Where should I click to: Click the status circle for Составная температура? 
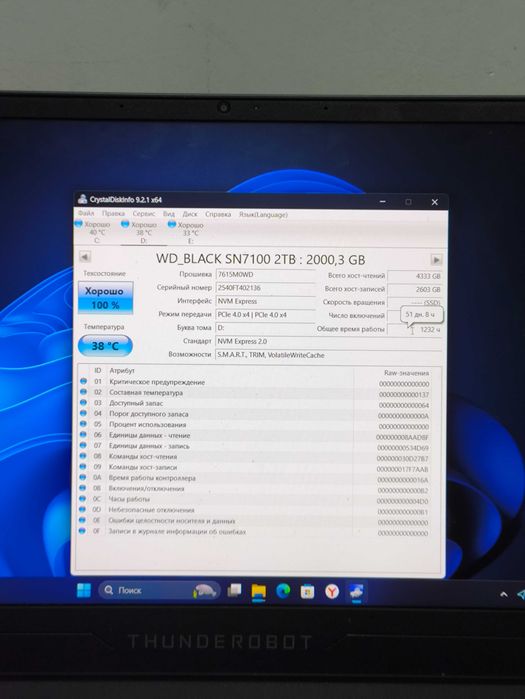(83, 392)
